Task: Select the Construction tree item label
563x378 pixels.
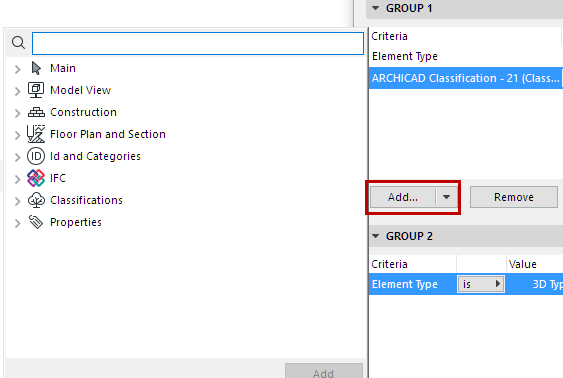Action: (x=83, y=112)
